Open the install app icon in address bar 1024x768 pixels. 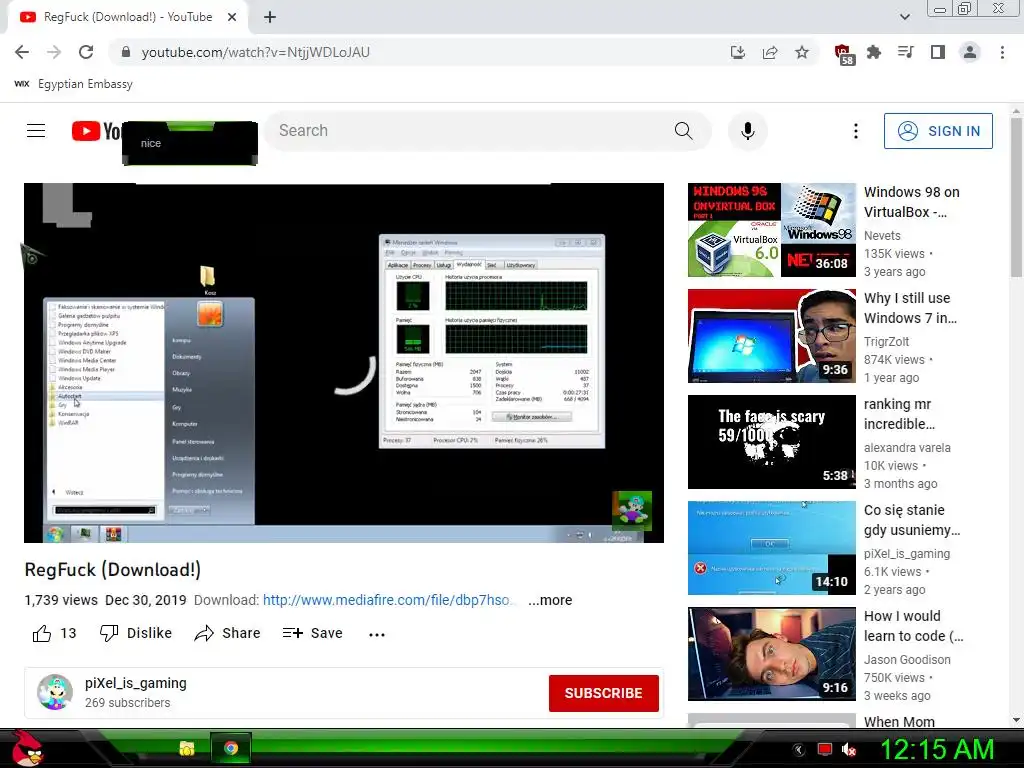[x=737, y=52]
